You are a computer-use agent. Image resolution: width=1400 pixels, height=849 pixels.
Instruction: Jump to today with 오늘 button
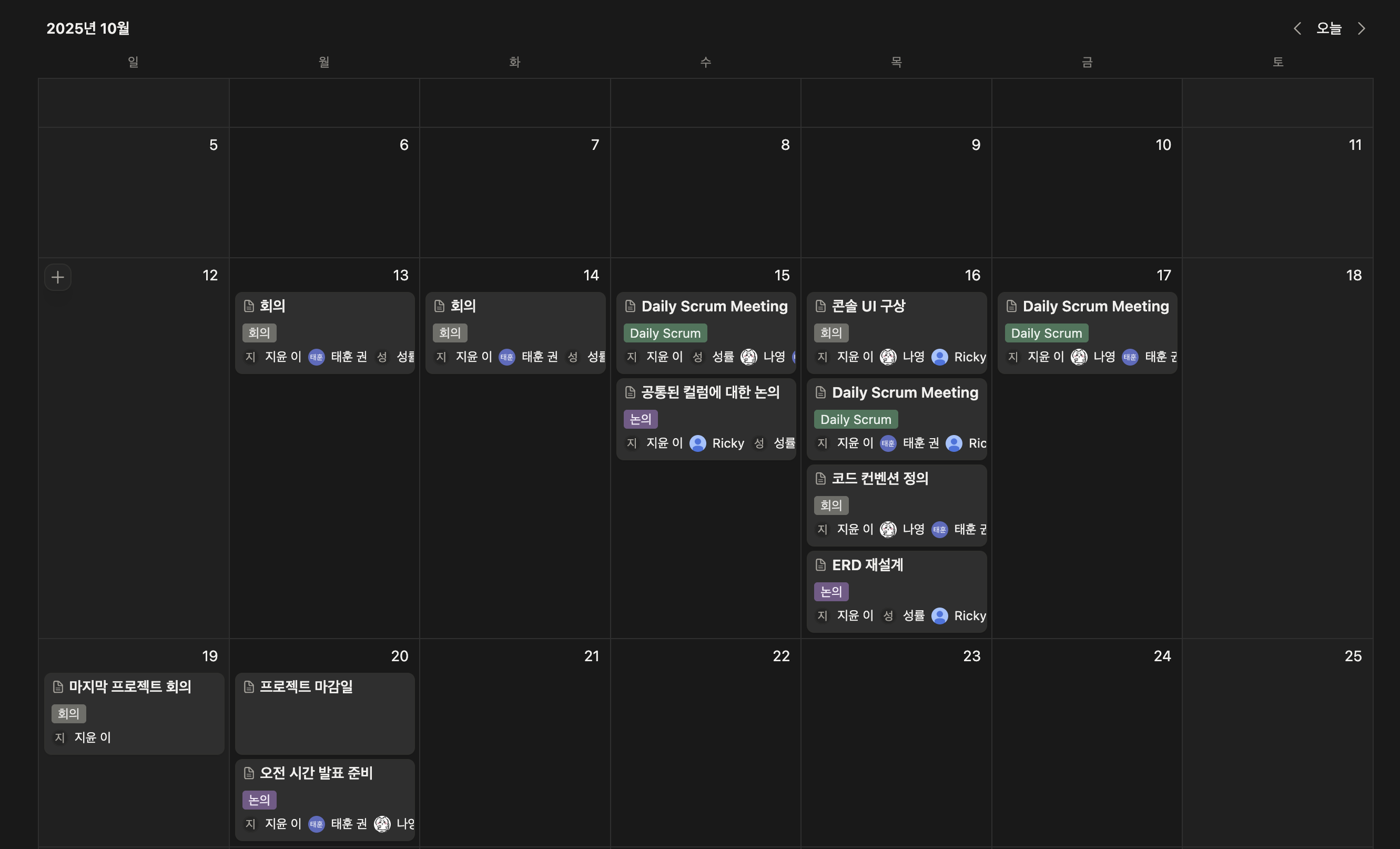pyautogui.click(x=1329, y=28)
